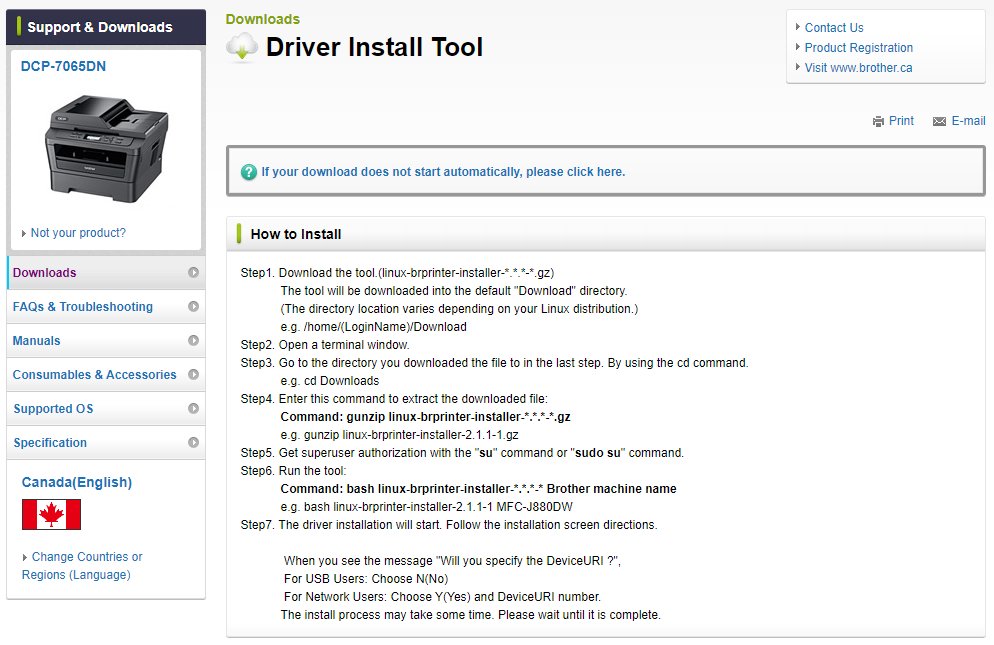
Task: Open Consumables & Accessories section
Action: point(106,375)
